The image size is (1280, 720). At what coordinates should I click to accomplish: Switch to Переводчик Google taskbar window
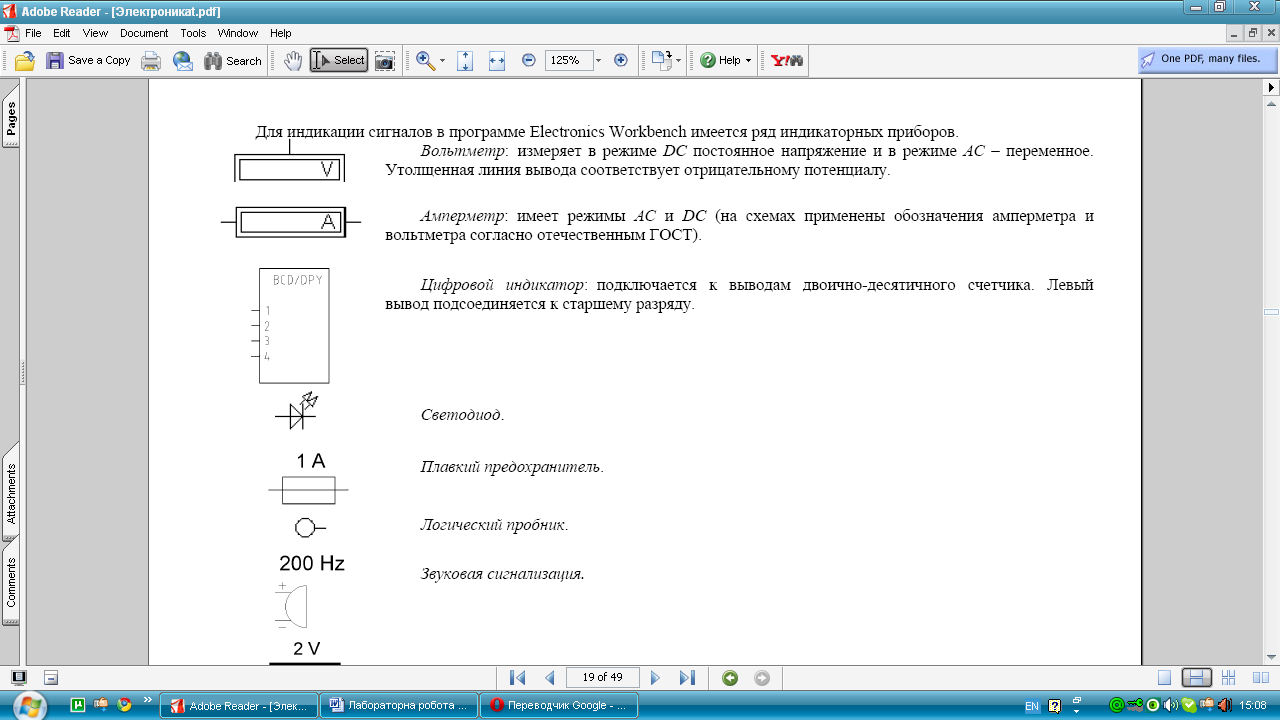click(558, 705)
